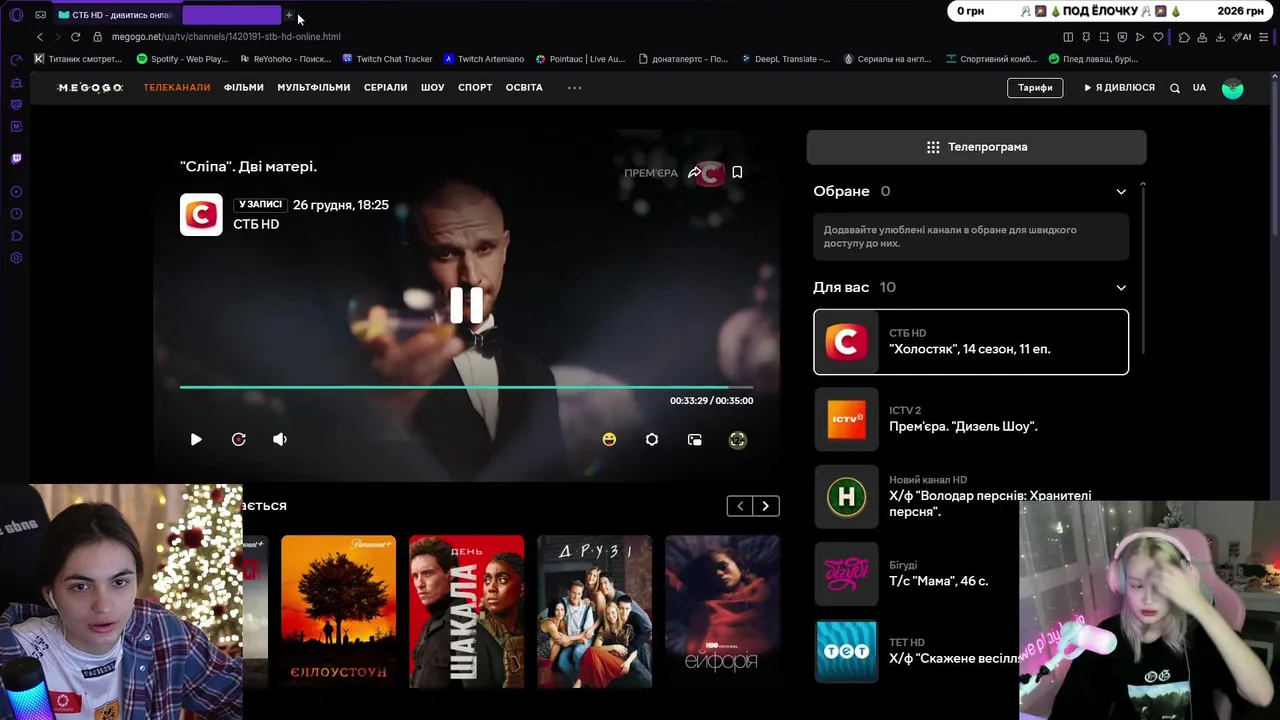Open the СПОРТ menu item

point(475,87)
